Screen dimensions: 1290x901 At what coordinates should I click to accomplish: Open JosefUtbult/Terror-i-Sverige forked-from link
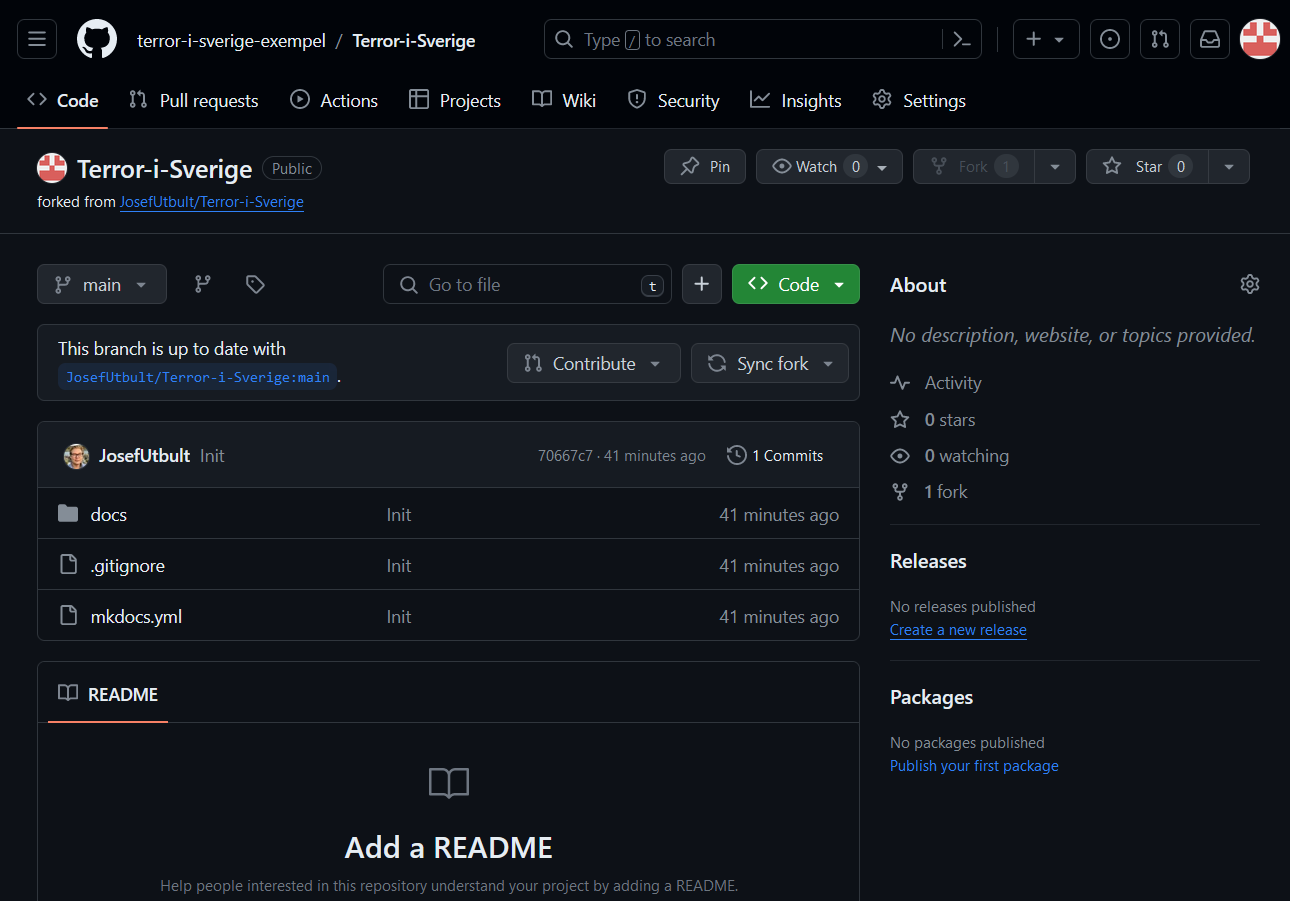[x=212, y=201]
